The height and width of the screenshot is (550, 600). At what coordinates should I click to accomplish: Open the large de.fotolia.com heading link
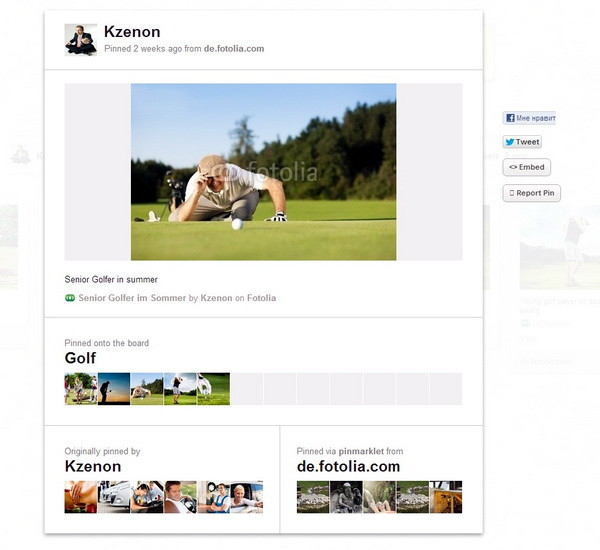click(x=349, y=466)
